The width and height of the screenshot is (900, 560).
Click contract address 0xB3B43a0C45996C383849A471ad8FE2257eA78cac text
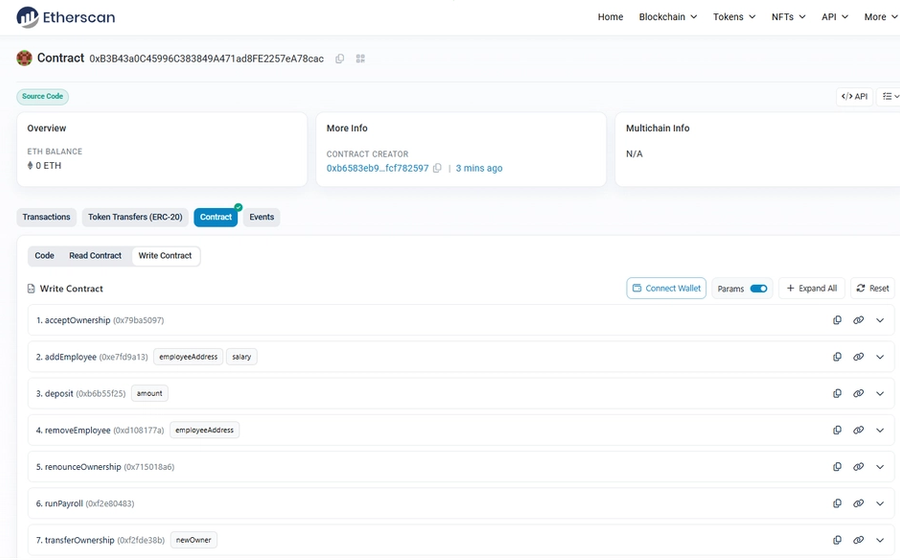207,59
